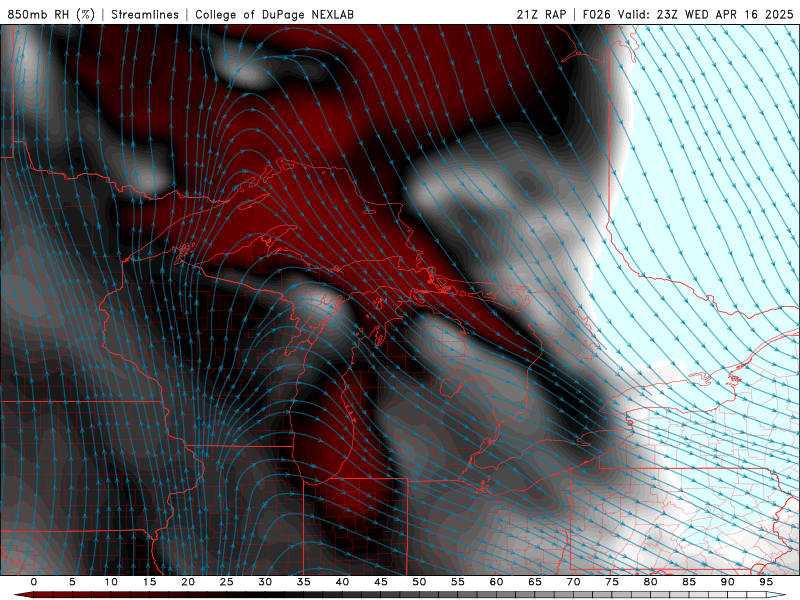Click "F026 Valid: 23Z WED APR 16 2025"
The image size is (800, 600).
point(688,14)
